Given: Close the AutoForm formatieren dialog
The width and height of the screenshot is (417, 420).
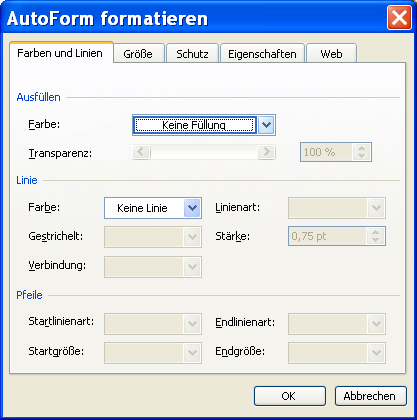Looking at the screenshot, I should click(x=399, y=17).
